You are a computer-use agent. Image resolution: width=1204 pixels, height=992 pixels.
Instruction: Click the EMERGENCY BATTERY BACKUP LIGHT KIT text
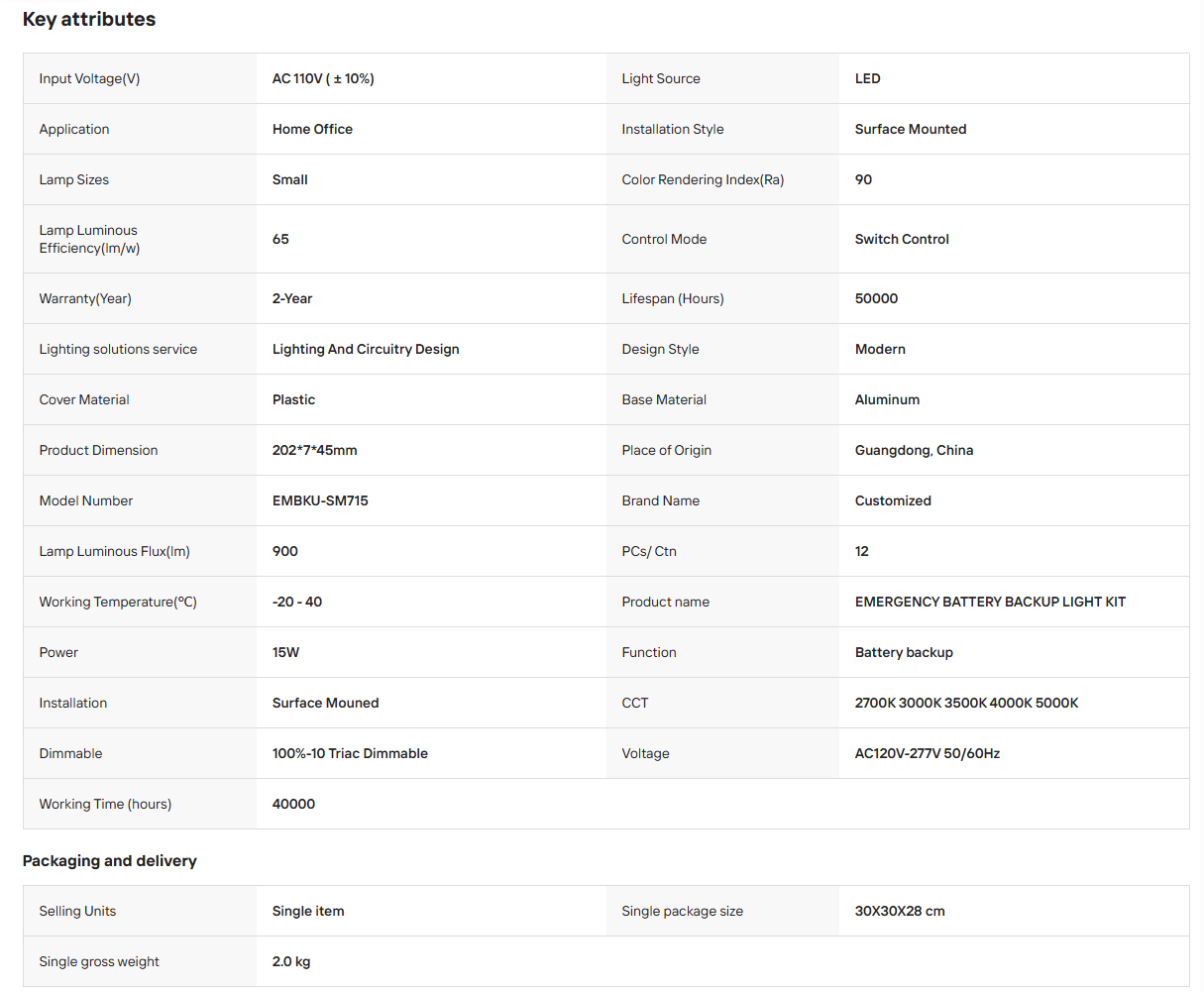coord(990,602)
